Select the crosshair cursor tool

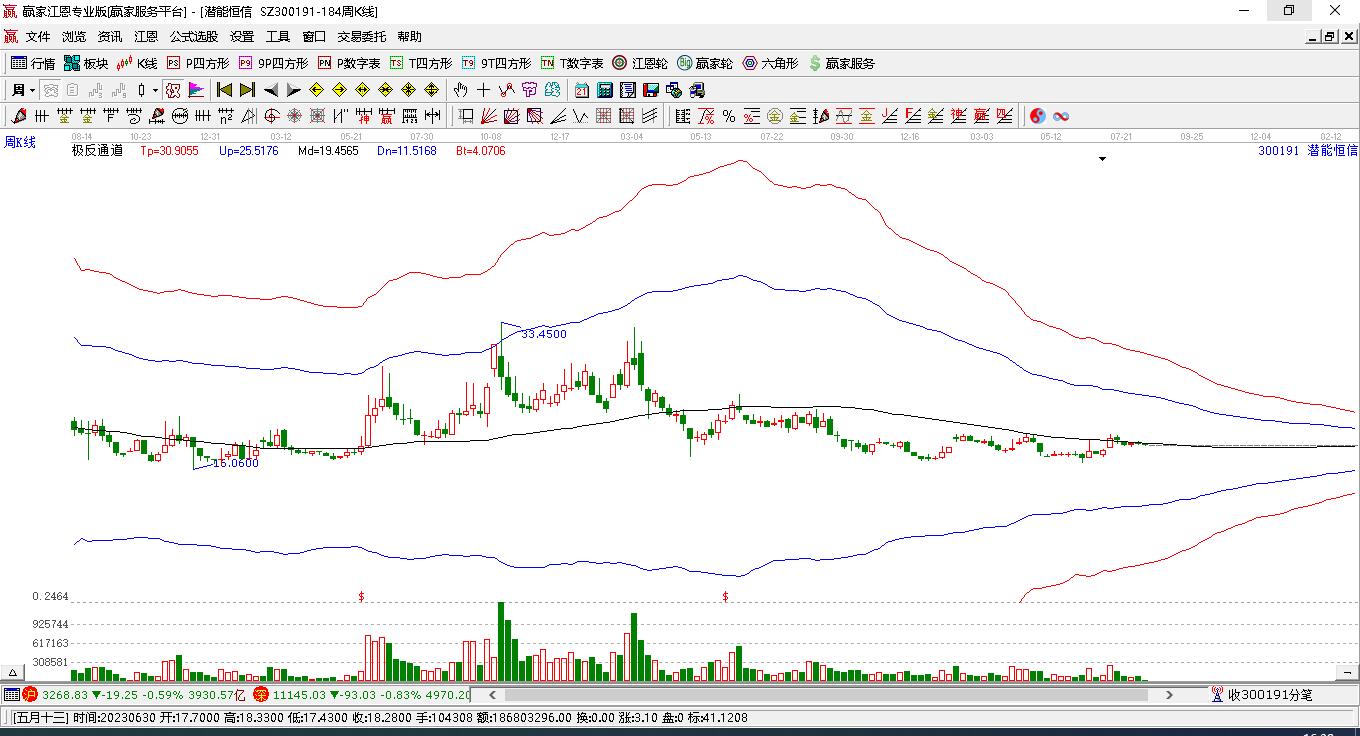click(x=484, y=90)
